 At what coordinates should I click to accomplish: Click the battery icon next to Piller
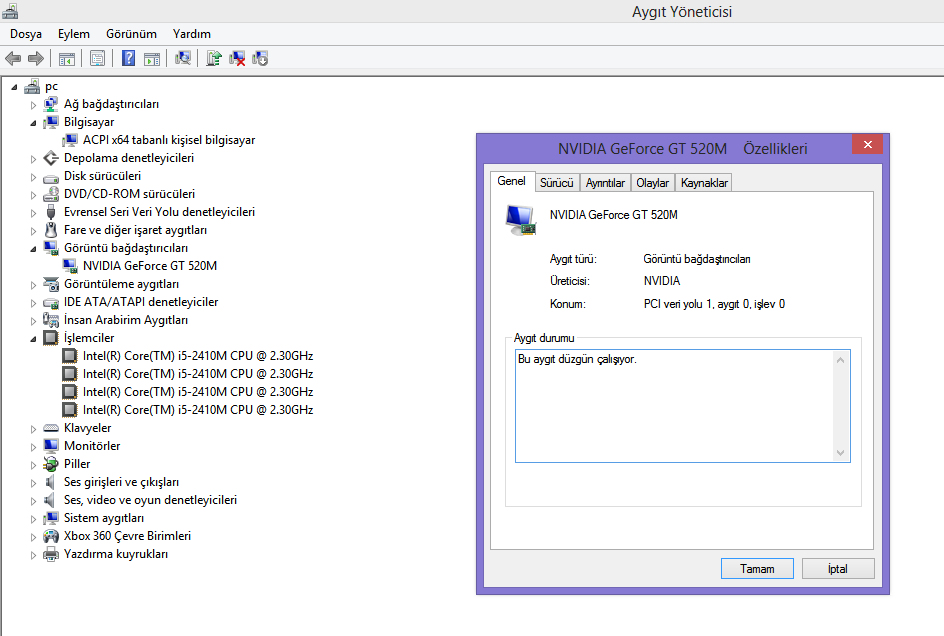51,464
